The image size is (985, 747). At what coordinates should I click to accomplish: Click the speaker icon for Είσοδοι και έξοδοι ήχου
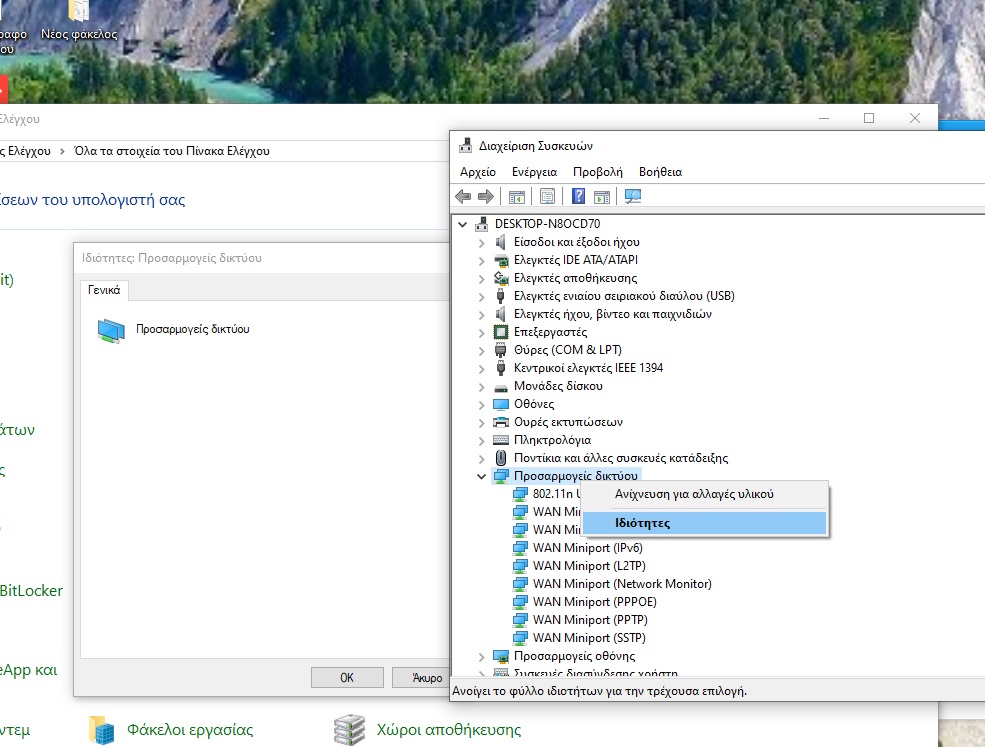501,242
